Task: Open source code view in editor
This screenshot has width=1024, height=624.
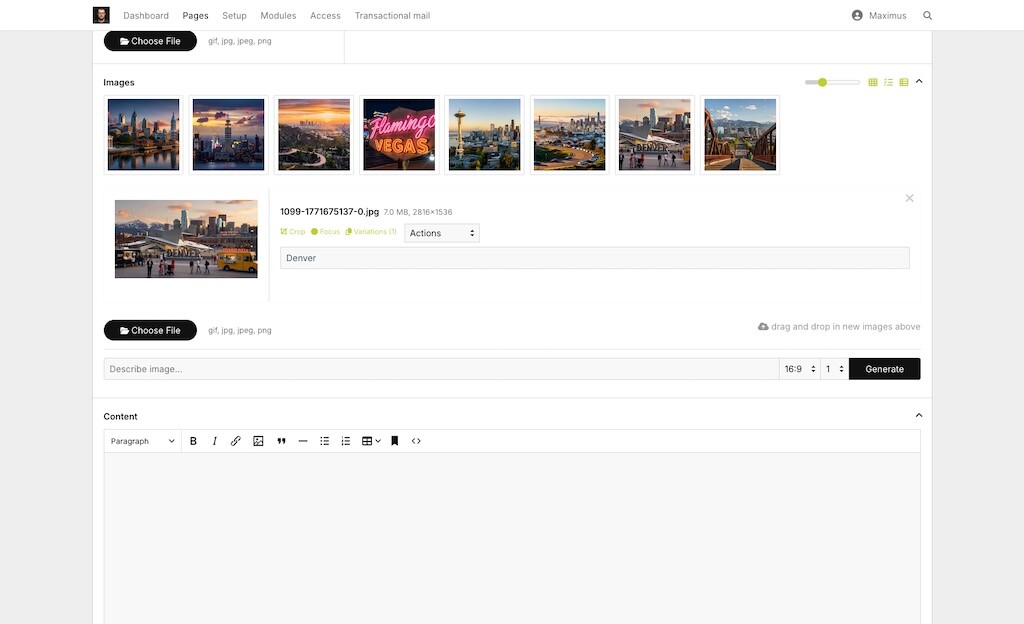Action: tap(416, 441)
